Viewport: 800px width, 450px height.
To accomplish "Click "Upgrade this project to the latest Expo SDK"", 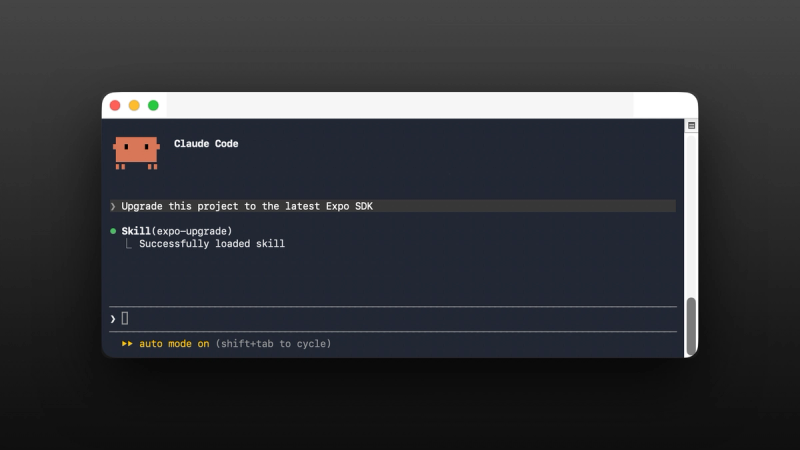I will (247, 206).
